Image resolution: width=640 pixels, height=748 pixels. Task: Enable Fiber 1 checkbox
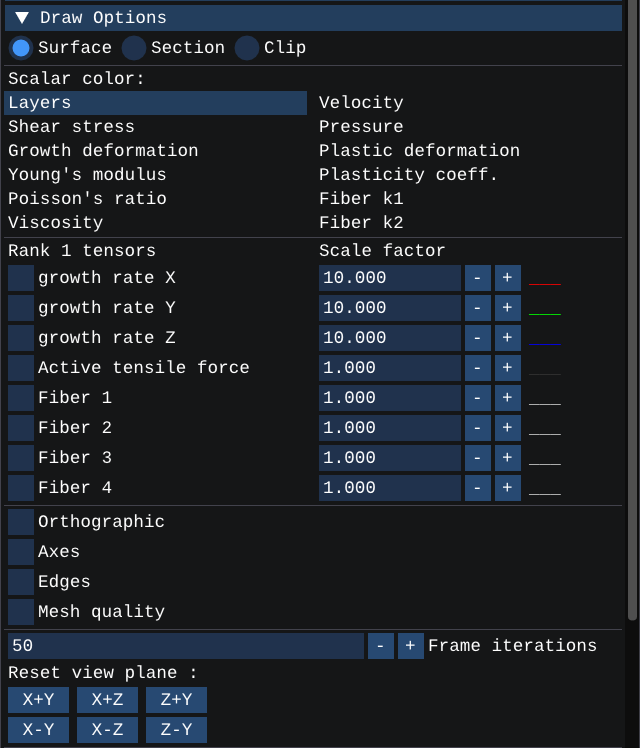tap(21, 398)
